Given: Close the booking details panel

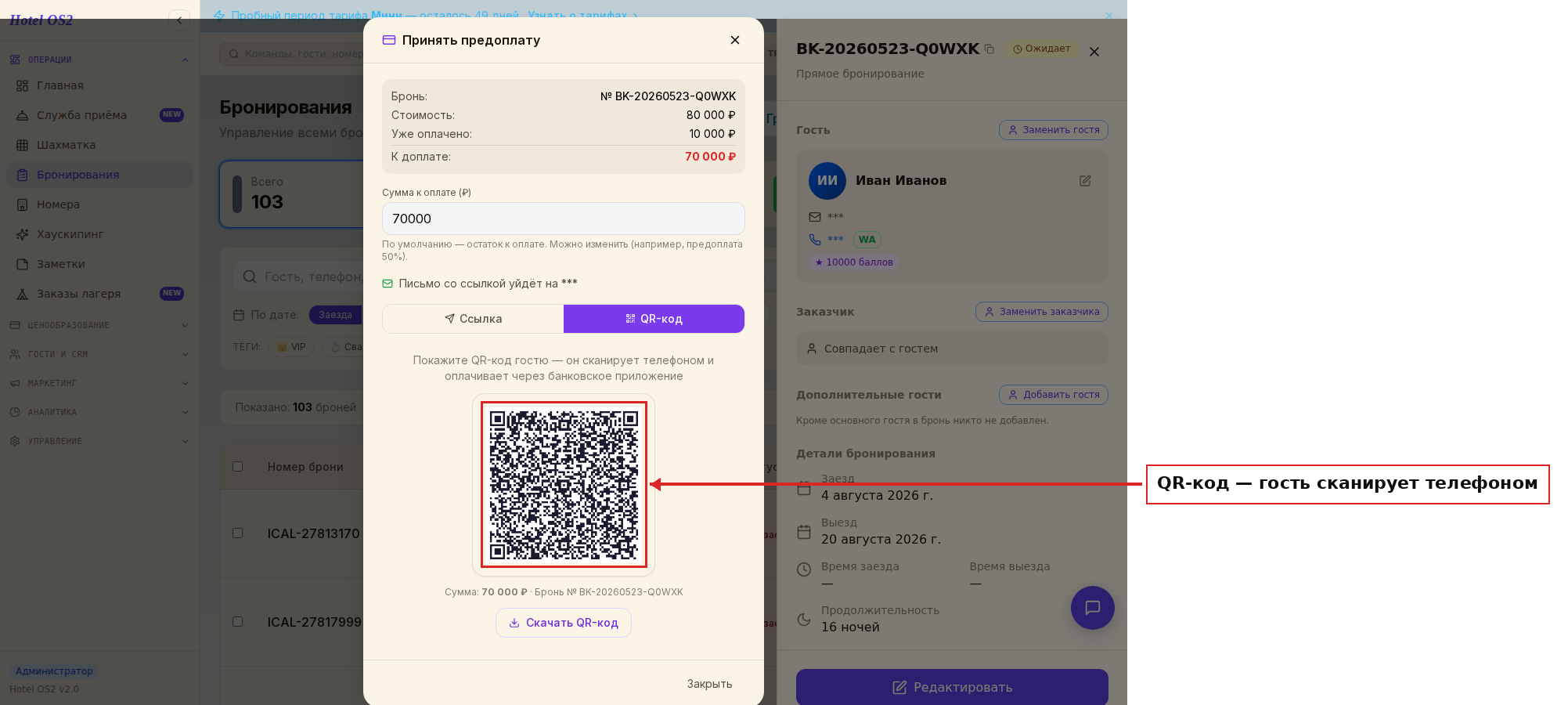Looking at the screenshot, I should click(1094, 52).
